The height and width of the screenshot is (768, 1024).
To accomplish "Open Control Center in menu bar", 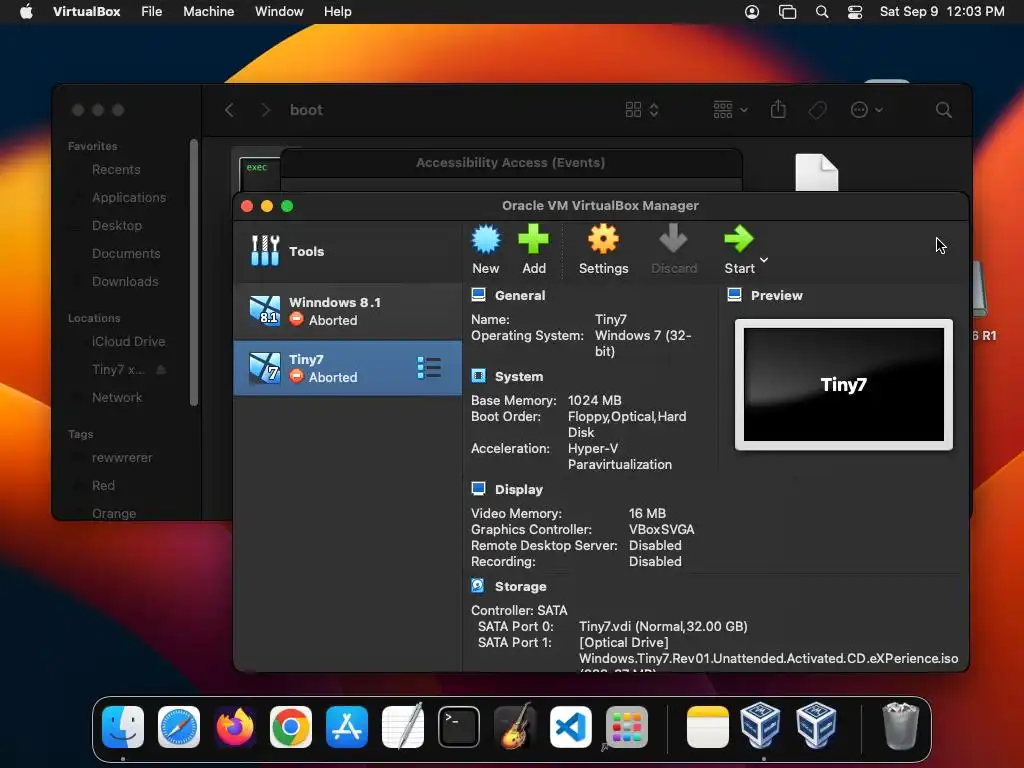I will 855,12.
